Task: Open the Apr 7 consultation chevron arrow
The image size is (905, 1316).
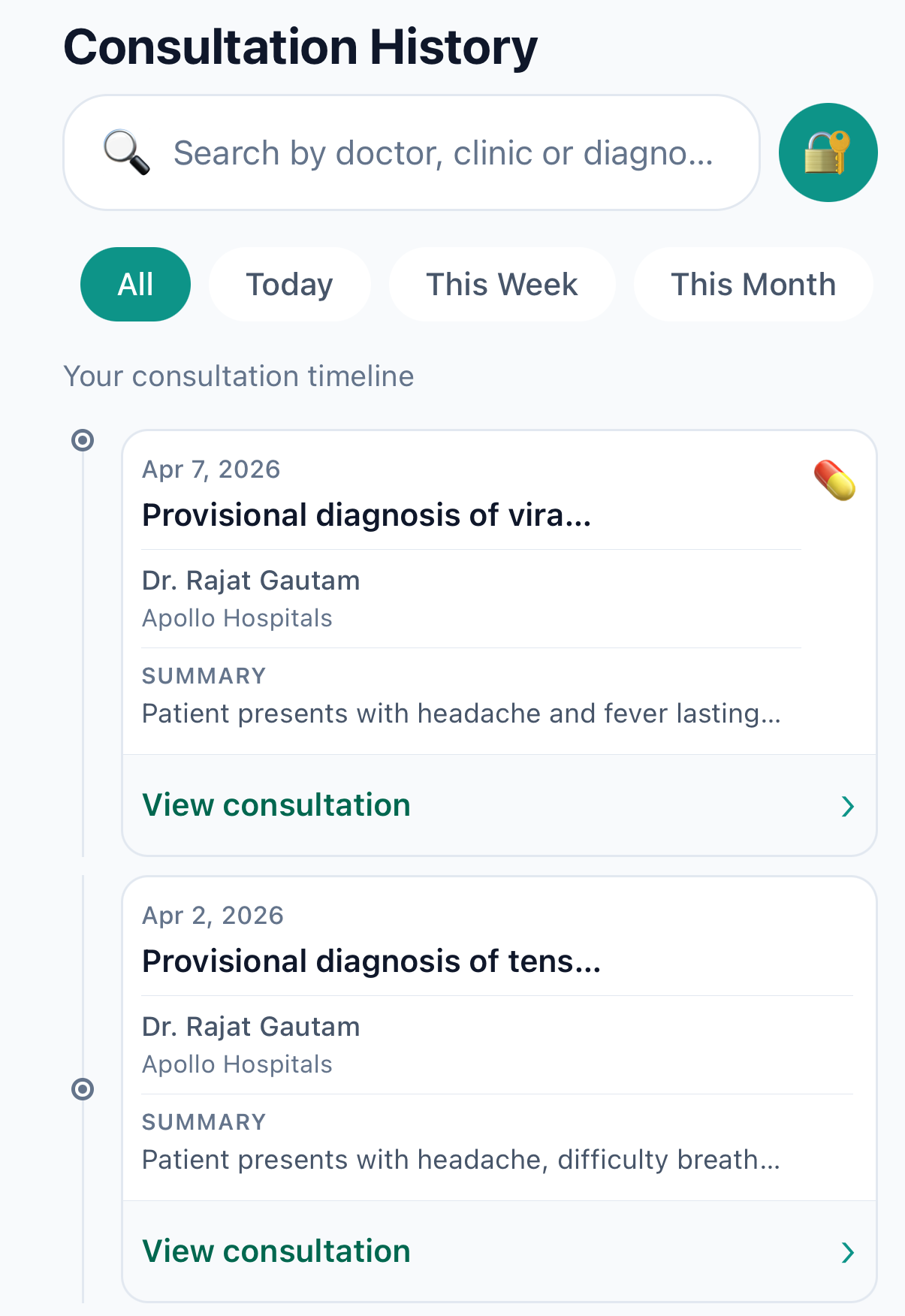Action: pos(848,806)
